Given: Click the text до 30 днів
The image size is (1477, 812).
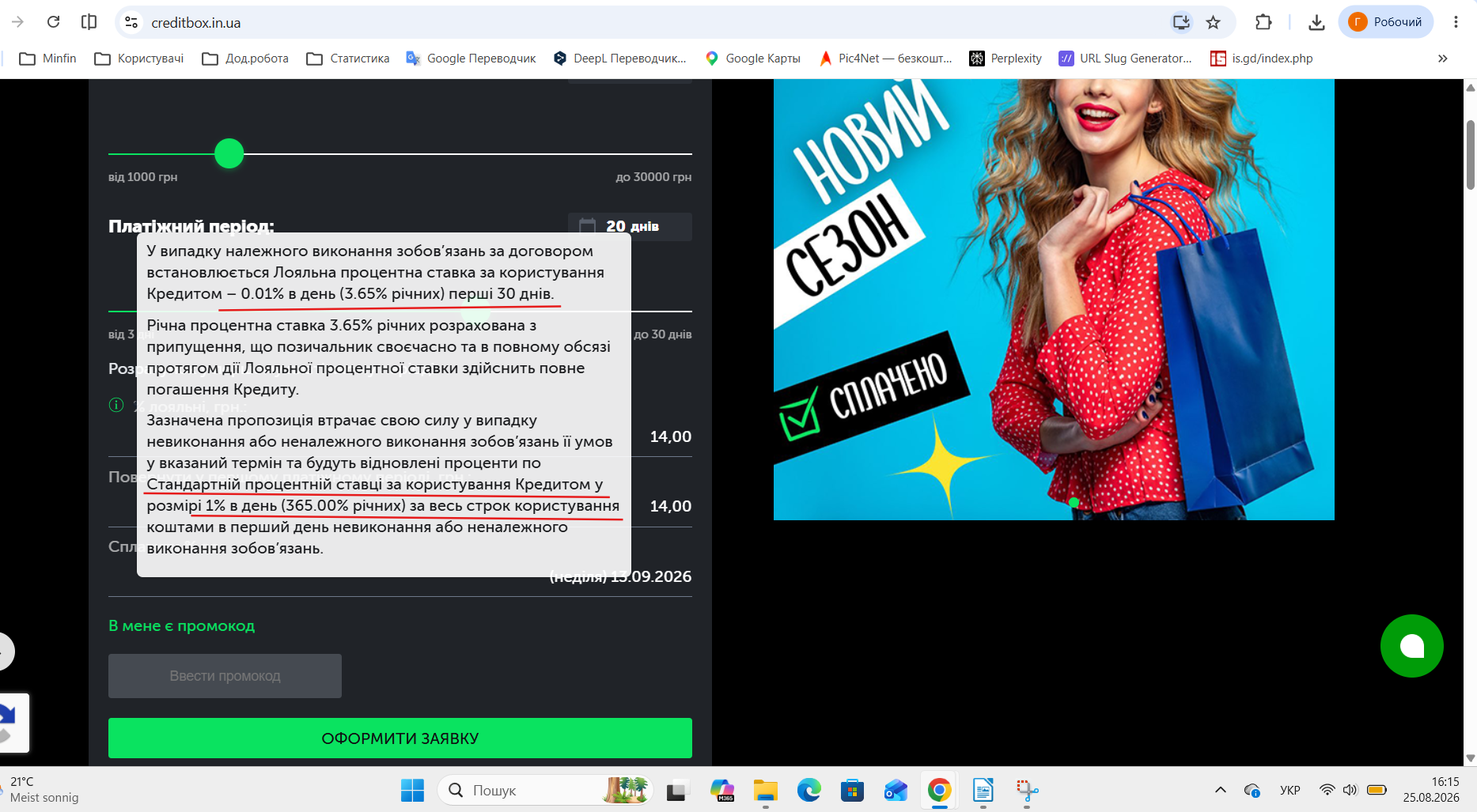Looking at the screenshot, I should click(x=663, y=334).
